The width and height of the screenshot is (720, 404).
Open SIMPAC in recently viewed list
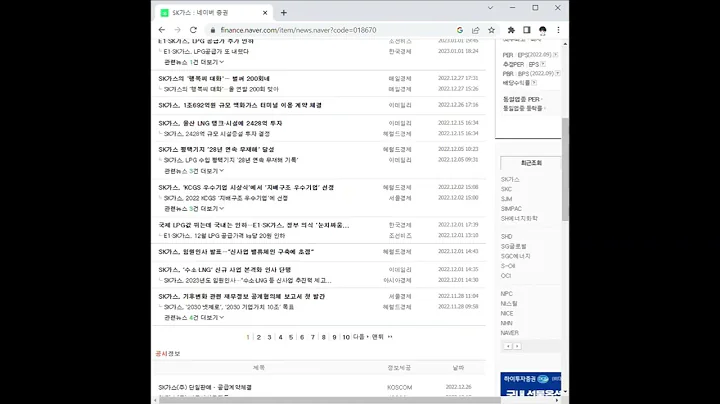[511, 208]
